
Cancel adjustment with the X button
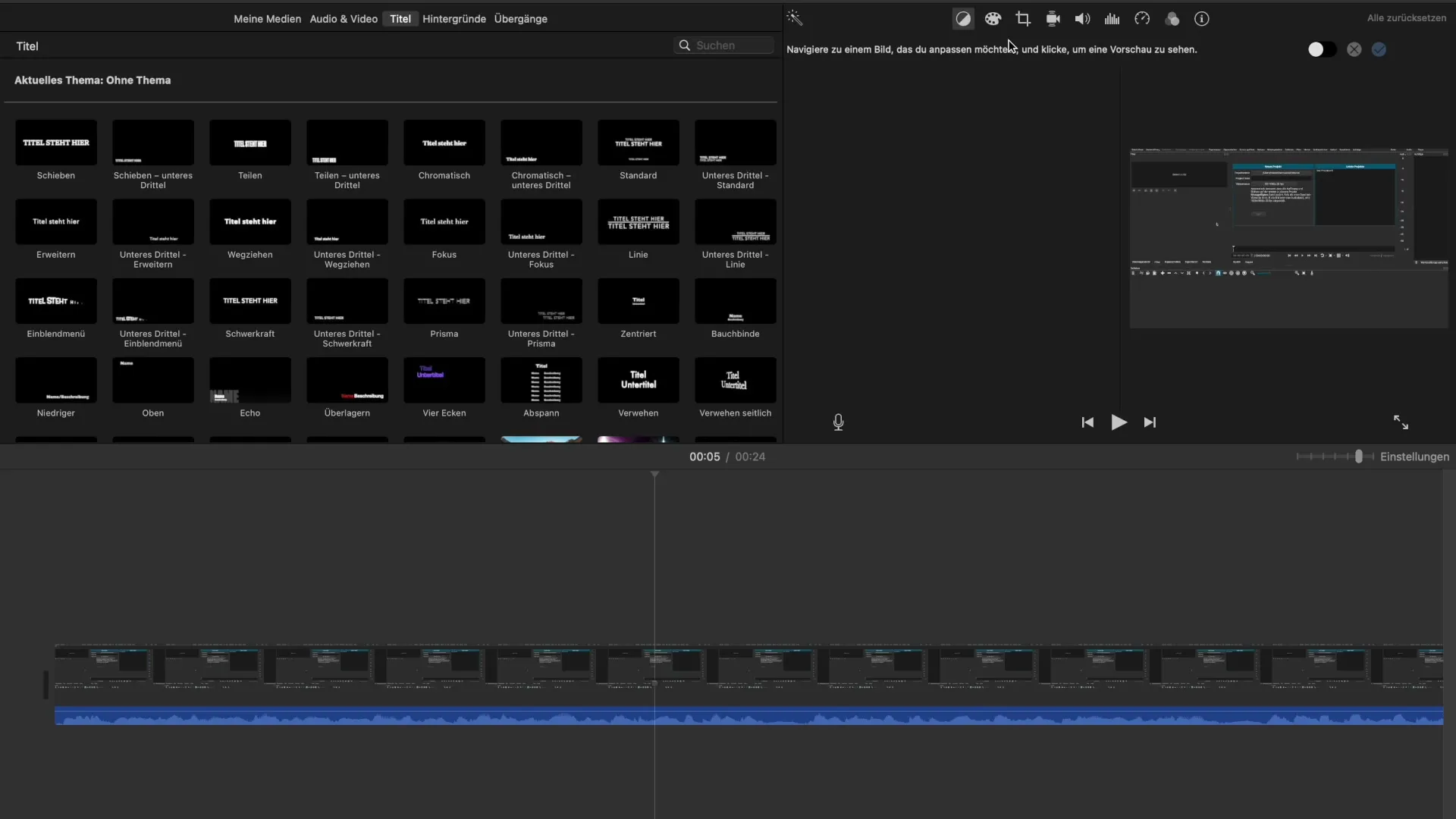[x=1354, y=49]
